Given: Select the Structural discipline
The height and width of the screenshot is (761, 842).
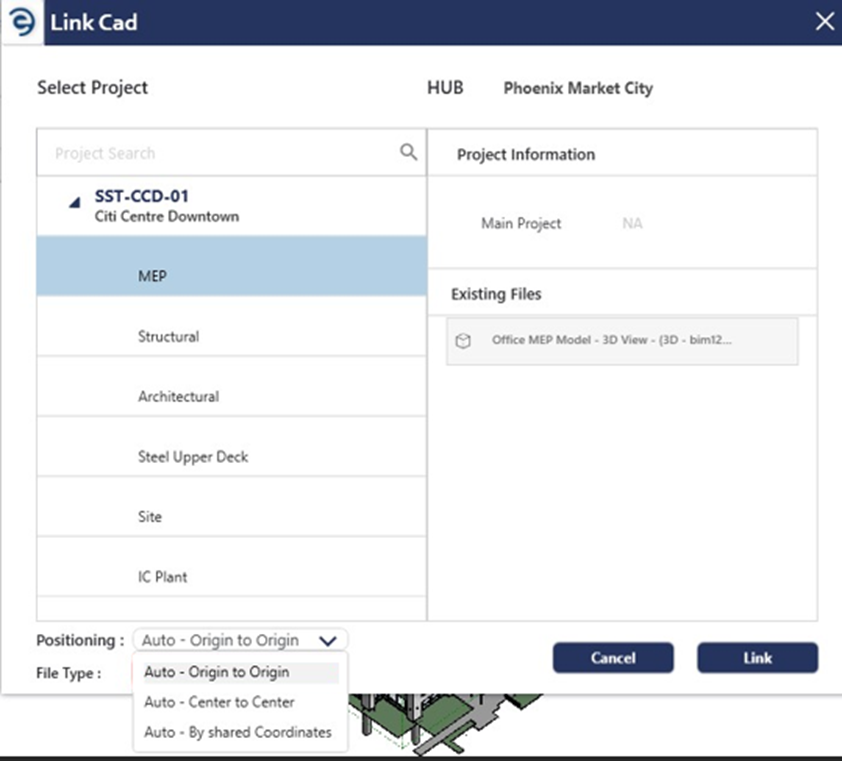Looking at the screenshot, I should (168, 337).
